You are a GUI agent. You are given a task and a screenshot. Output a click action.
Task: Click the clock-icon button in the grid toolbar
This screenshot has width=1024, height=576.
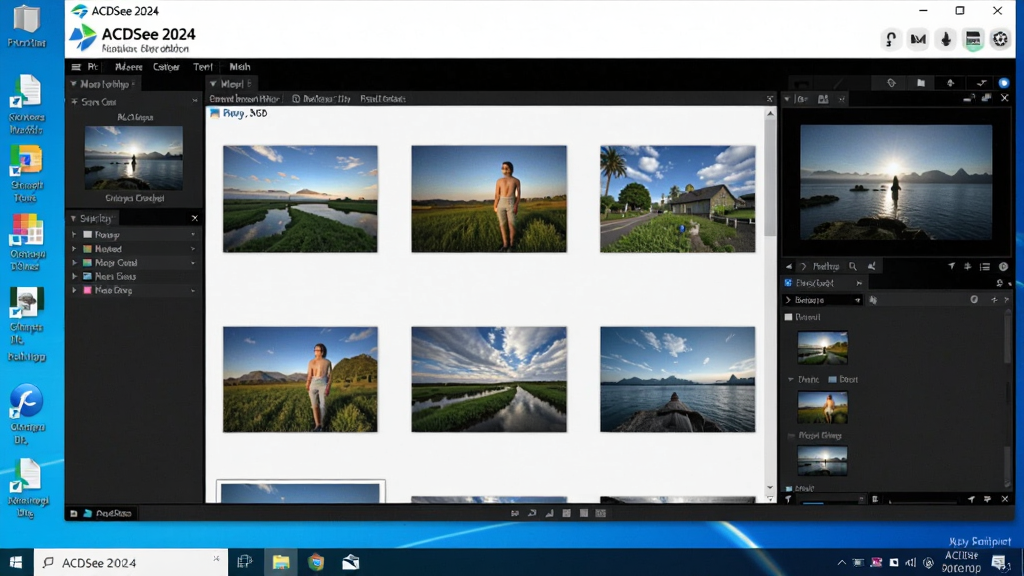[x=321, y=99]
